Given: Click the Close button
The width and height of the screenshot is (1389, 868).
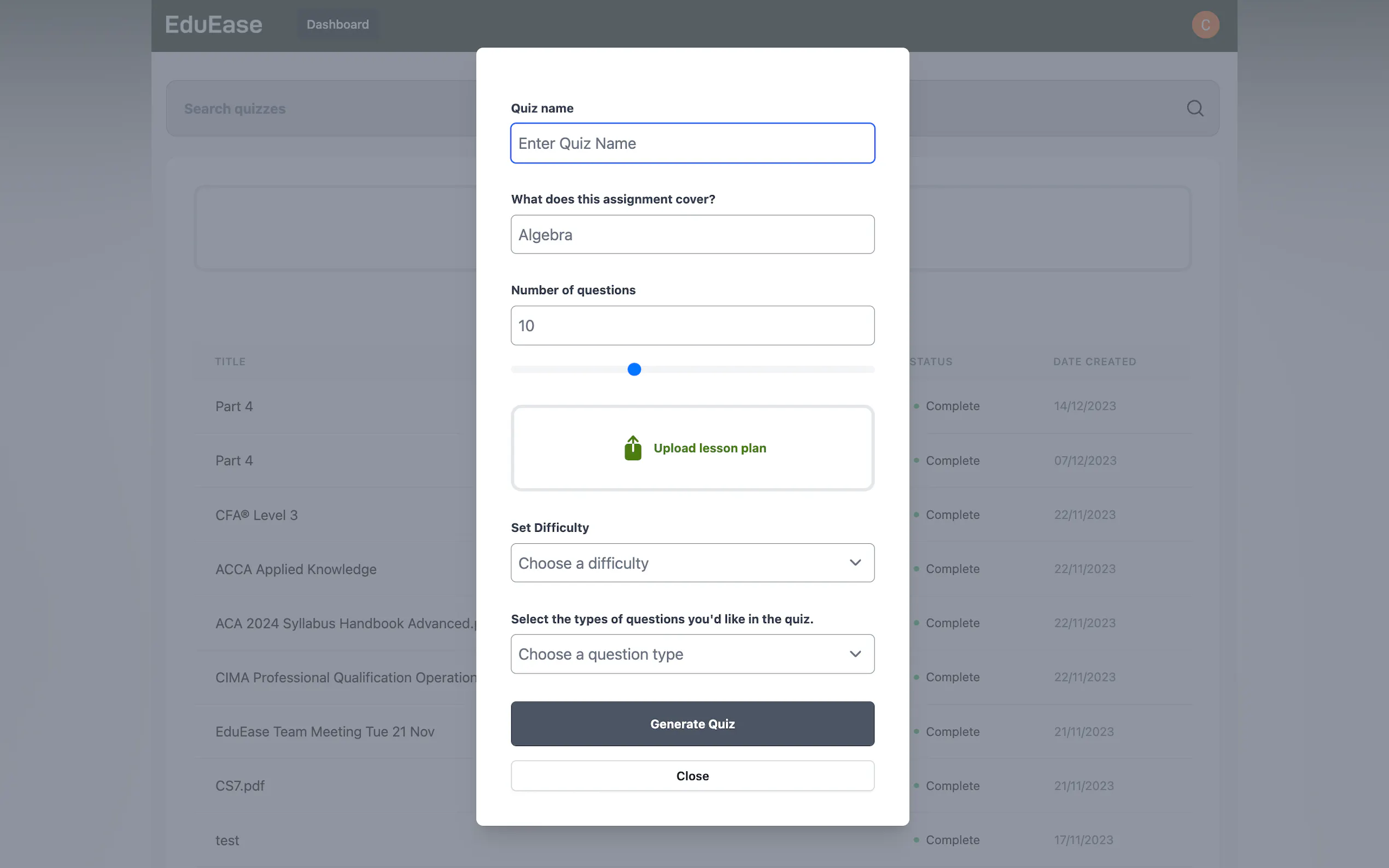Looking at the screenshot, I should (692, 776).
